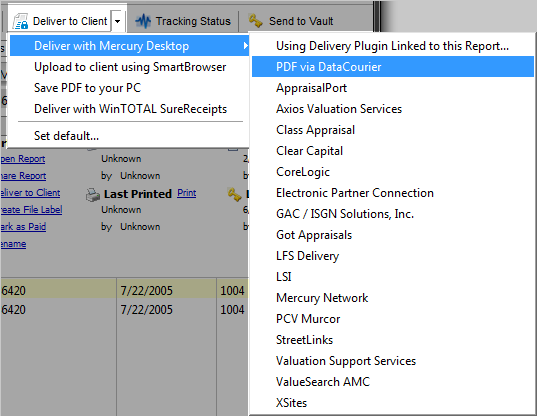Click the Share Report link

[23, 176]
